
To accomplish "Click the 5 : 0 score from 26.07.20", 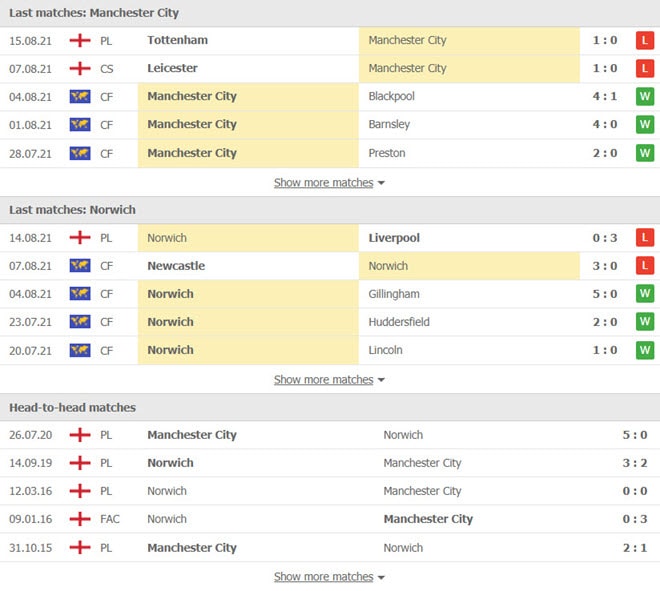I will tap(635, 435).
